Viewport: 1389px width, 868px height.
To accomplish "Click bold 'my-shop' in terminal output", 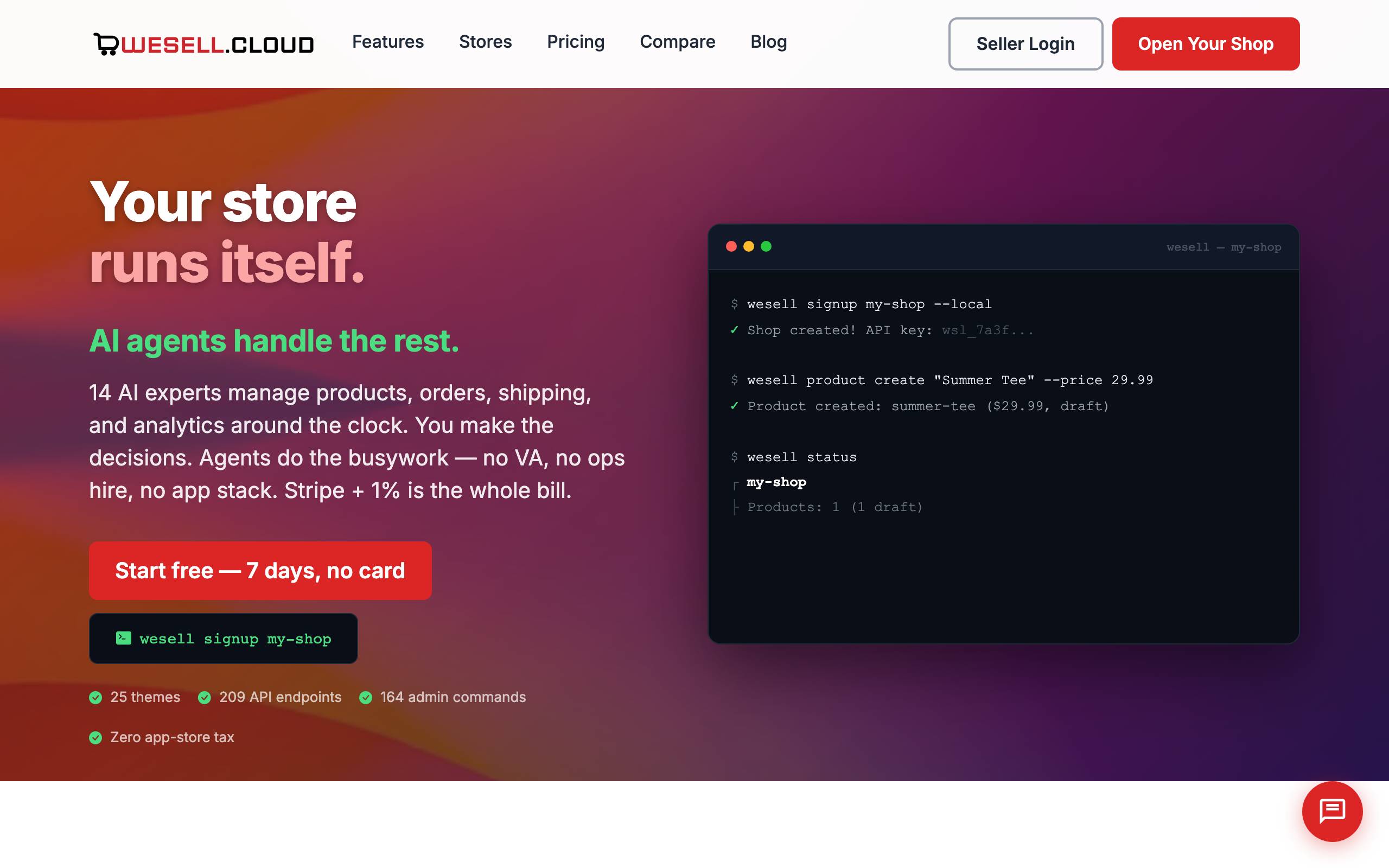I will (776, 482).
